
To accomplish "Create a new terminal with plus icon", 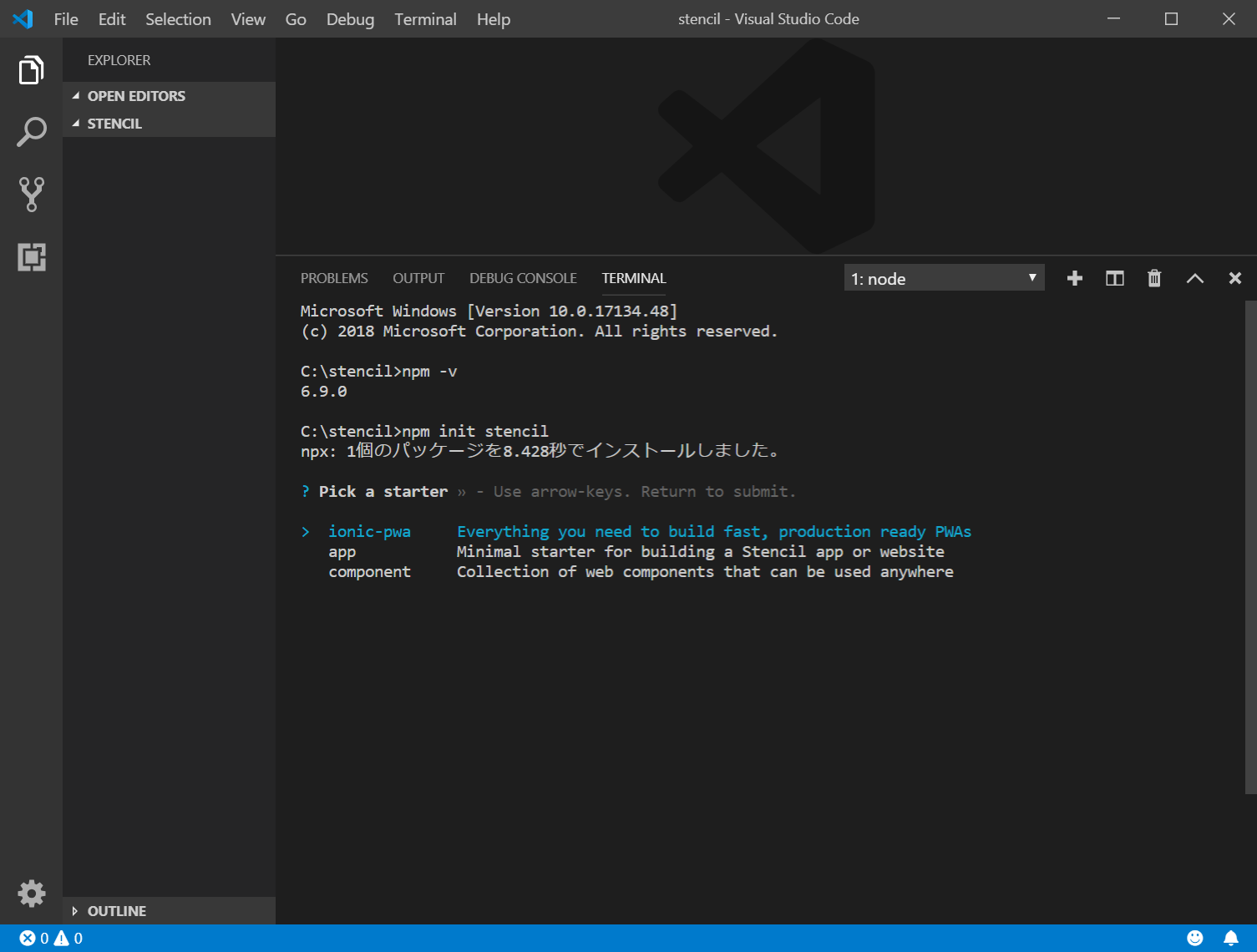I will [x=1075, y=278].
